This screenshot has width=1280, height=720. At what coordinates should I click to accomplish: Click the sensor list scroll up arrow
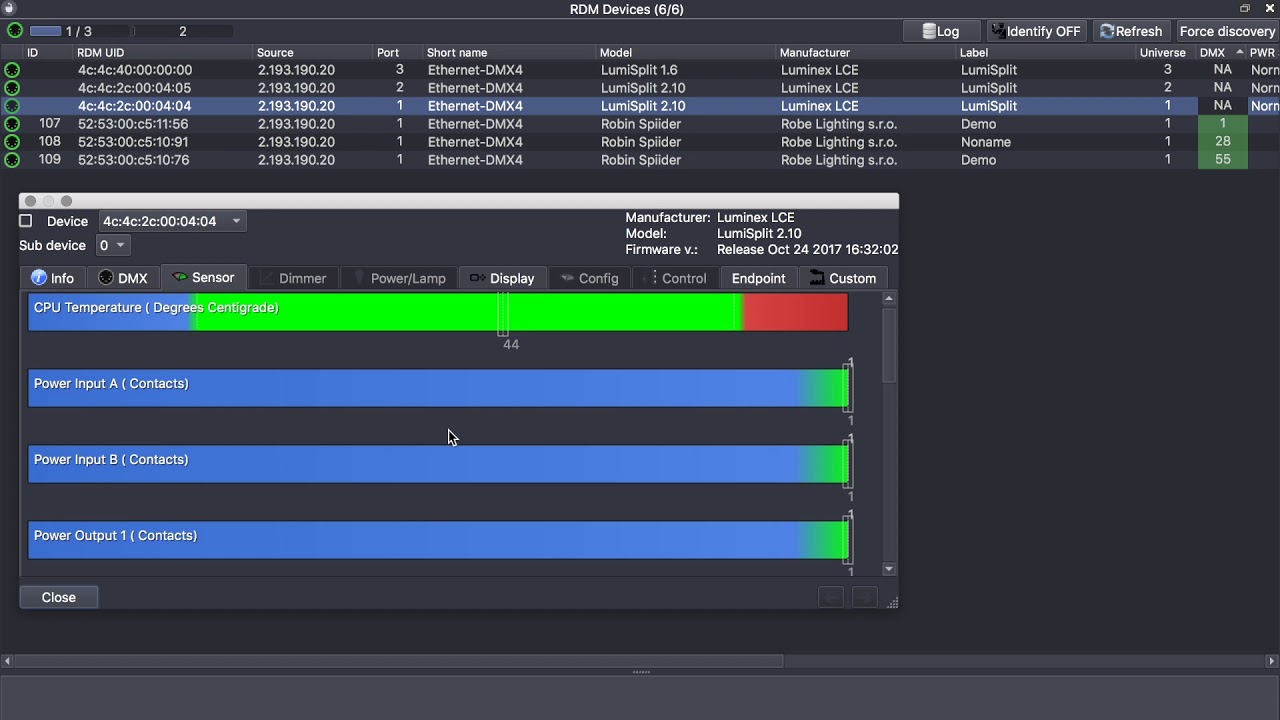pyautogui.click(x=888, y=299)
